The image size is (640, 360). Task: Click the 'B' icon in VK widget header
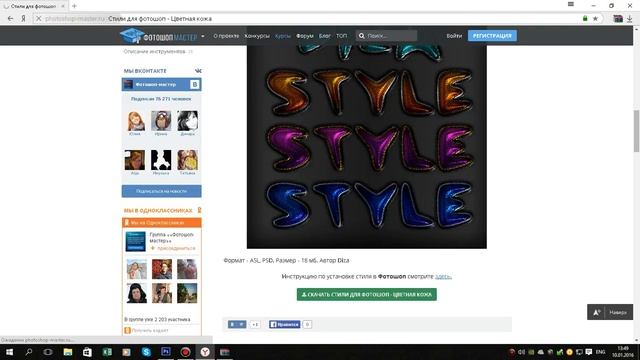195,84
